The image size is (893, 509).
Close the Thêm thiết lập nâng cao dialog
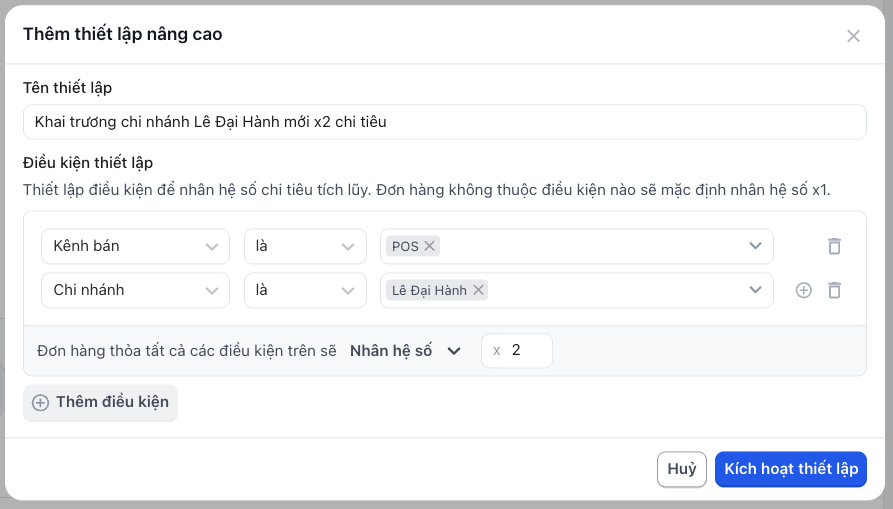(853, 36)
